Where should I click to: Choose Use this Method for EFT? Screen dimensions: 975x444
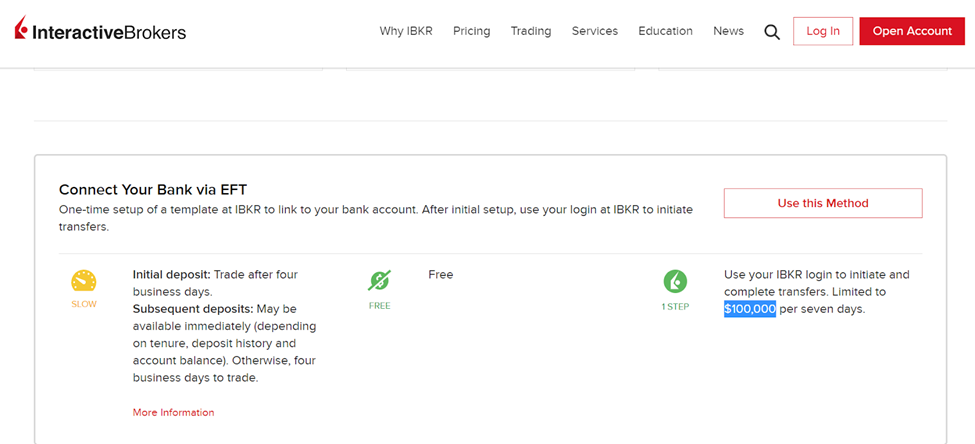[x=823, y=203]
